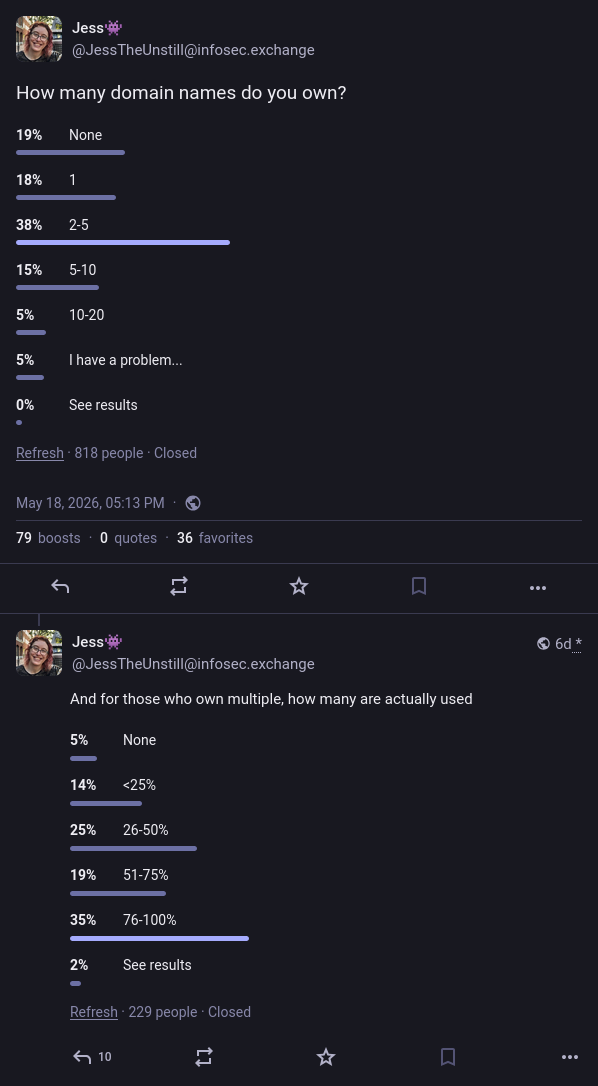Click the @JessTheUnstill handle on first post
Image resolution: width=598 pixels, height=1086 pixels.
point(193,50)
